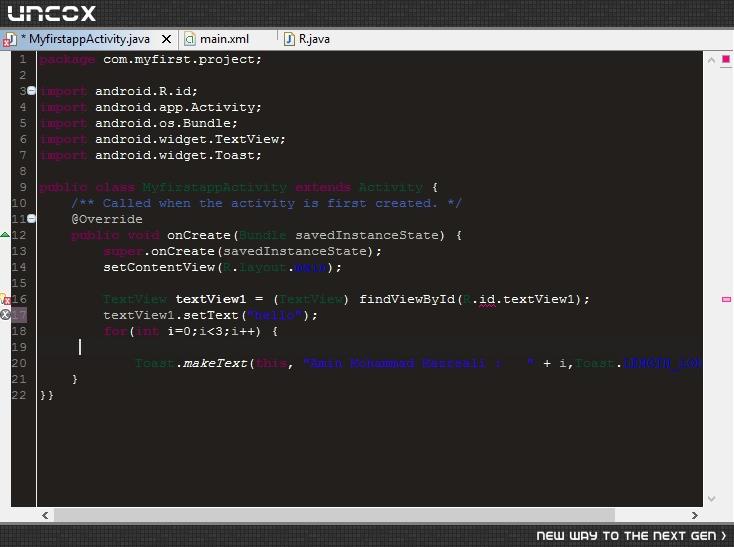Jump to the pink overview ruler annotation
734x547 pixels.
coord(727,299)
